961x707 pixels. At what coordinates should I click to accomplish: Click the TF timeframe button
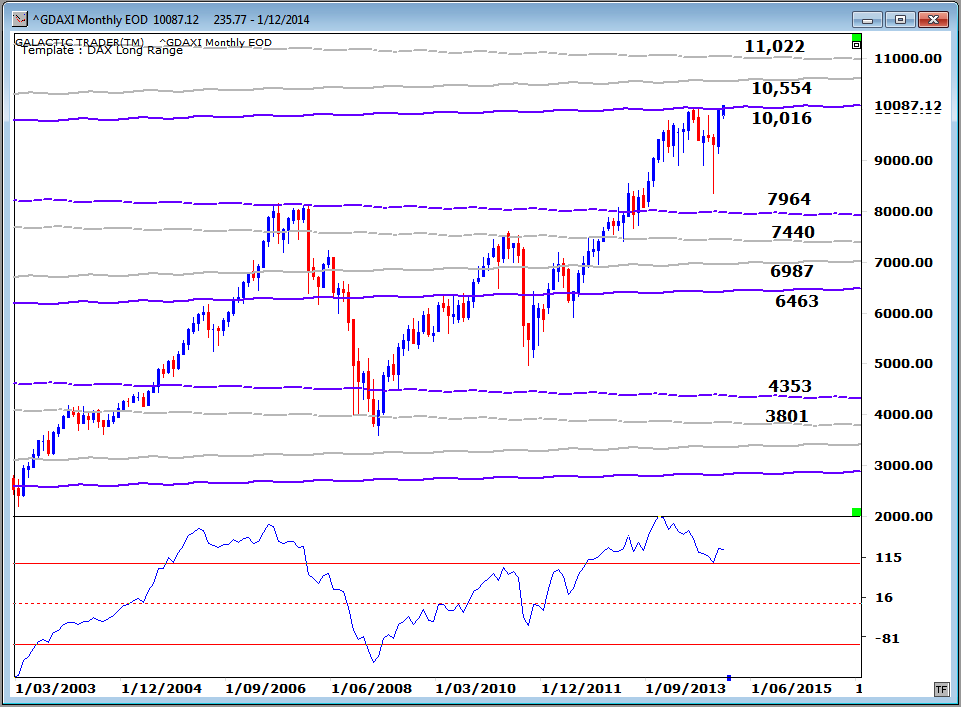941,689
